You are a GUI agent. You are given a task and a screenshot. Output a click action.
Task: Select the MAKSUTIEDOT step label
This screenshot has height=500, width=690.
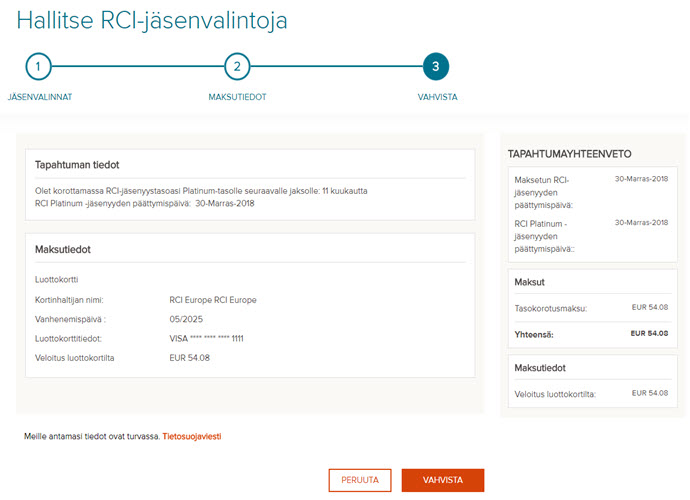point(237,97)
